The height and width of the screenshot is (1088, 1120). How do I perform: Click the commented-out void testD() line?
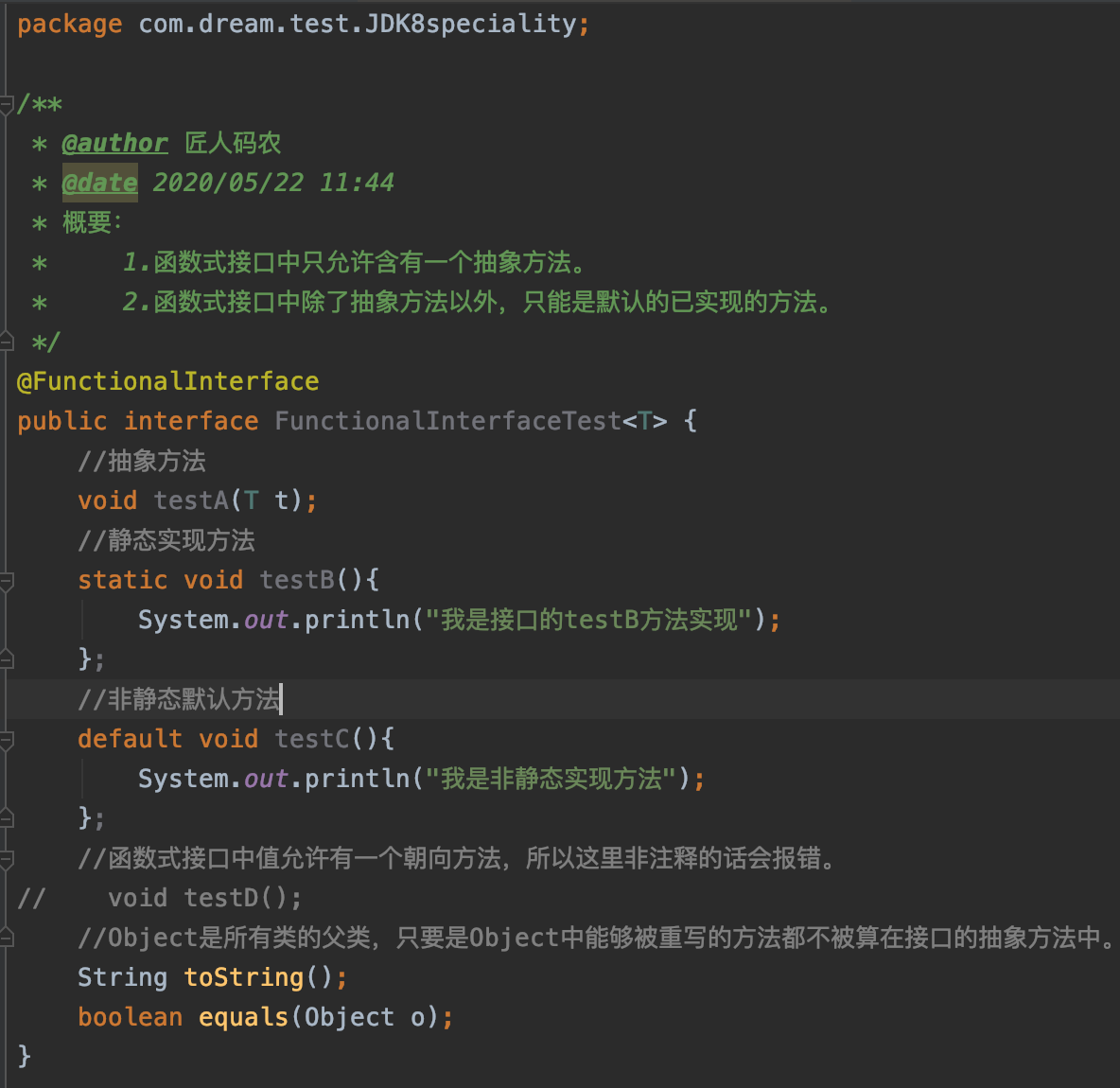(160, 898)
